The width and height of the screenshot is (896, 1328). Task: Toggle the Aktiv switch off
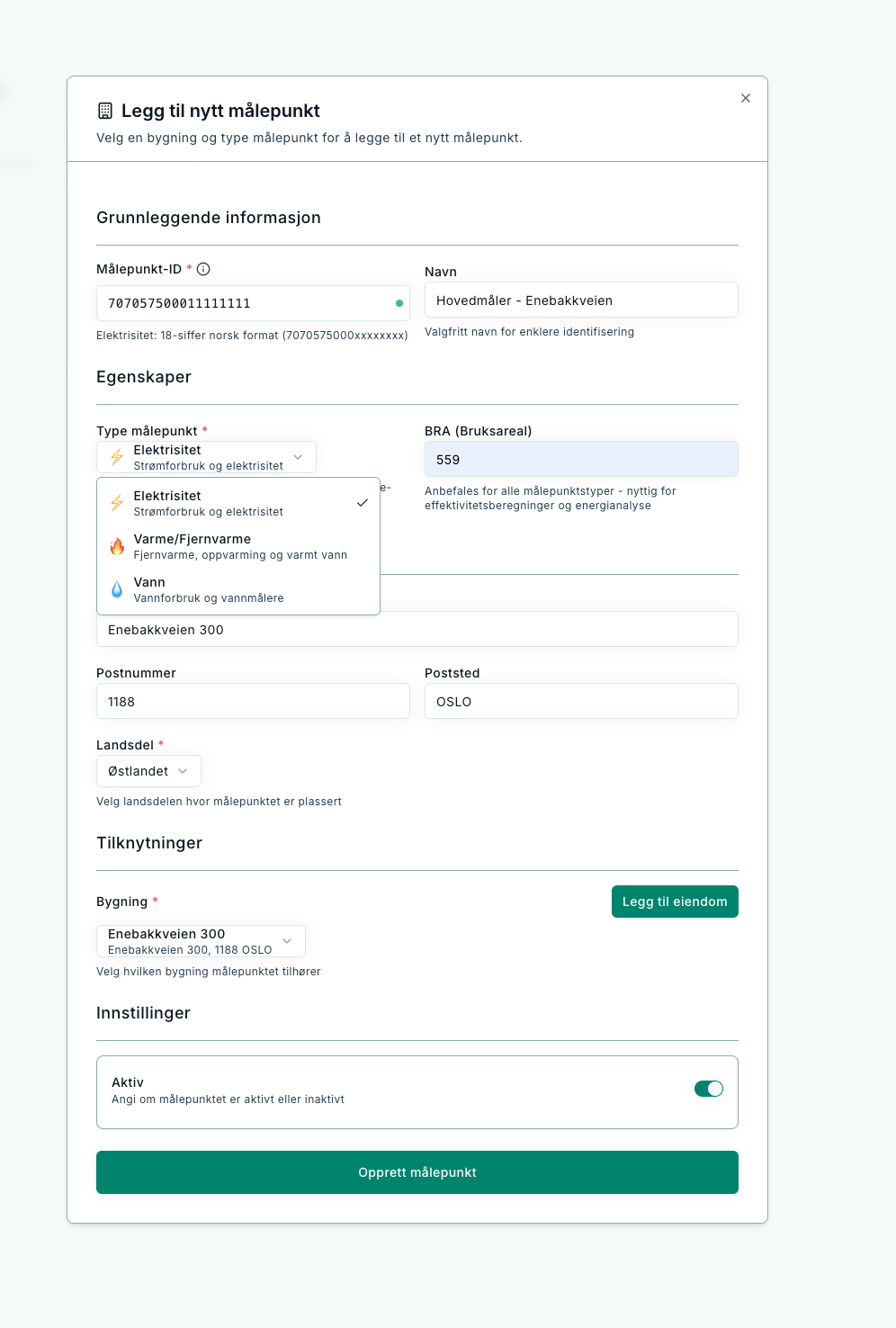click(x=708, y=1089)
